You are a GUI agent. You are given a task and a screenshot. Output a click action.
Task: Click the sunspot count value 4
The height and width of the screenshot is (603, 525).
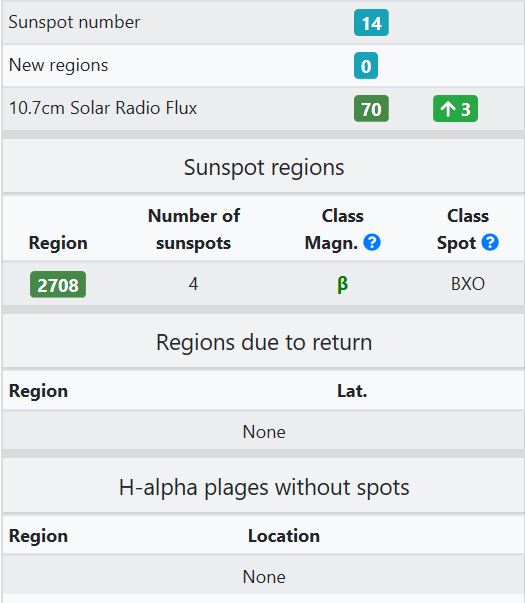193,284
